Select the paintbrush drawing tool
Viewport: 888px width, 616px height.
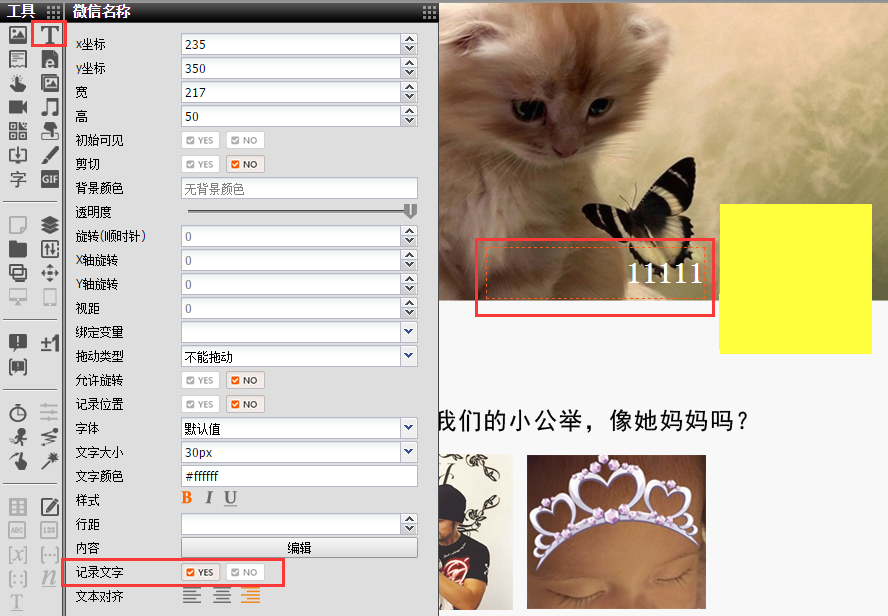(50, 155)
